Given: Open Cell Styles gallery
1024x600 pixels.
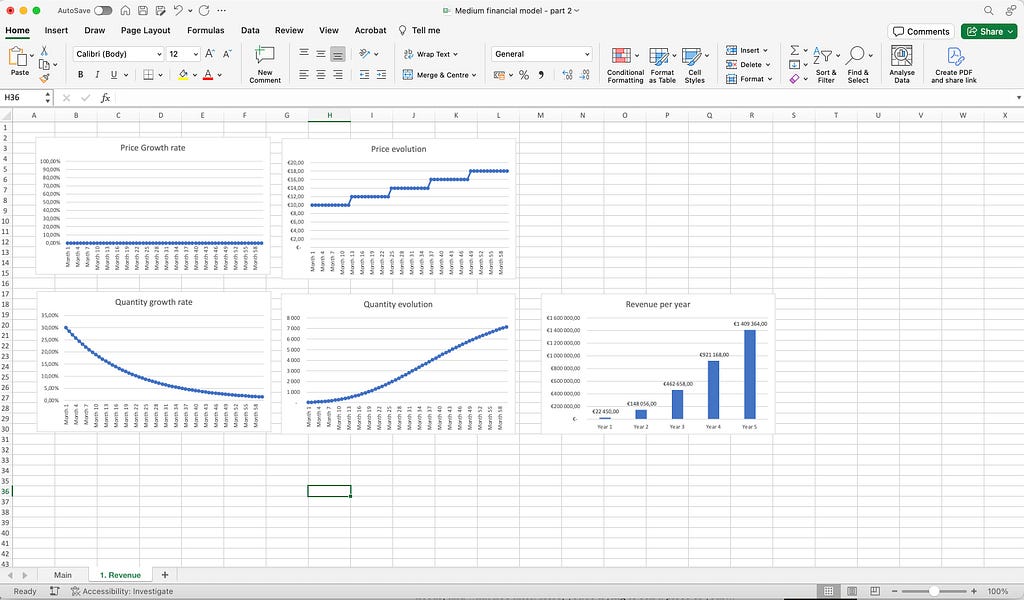Looking at the screenshot, I should coord(695,65).
